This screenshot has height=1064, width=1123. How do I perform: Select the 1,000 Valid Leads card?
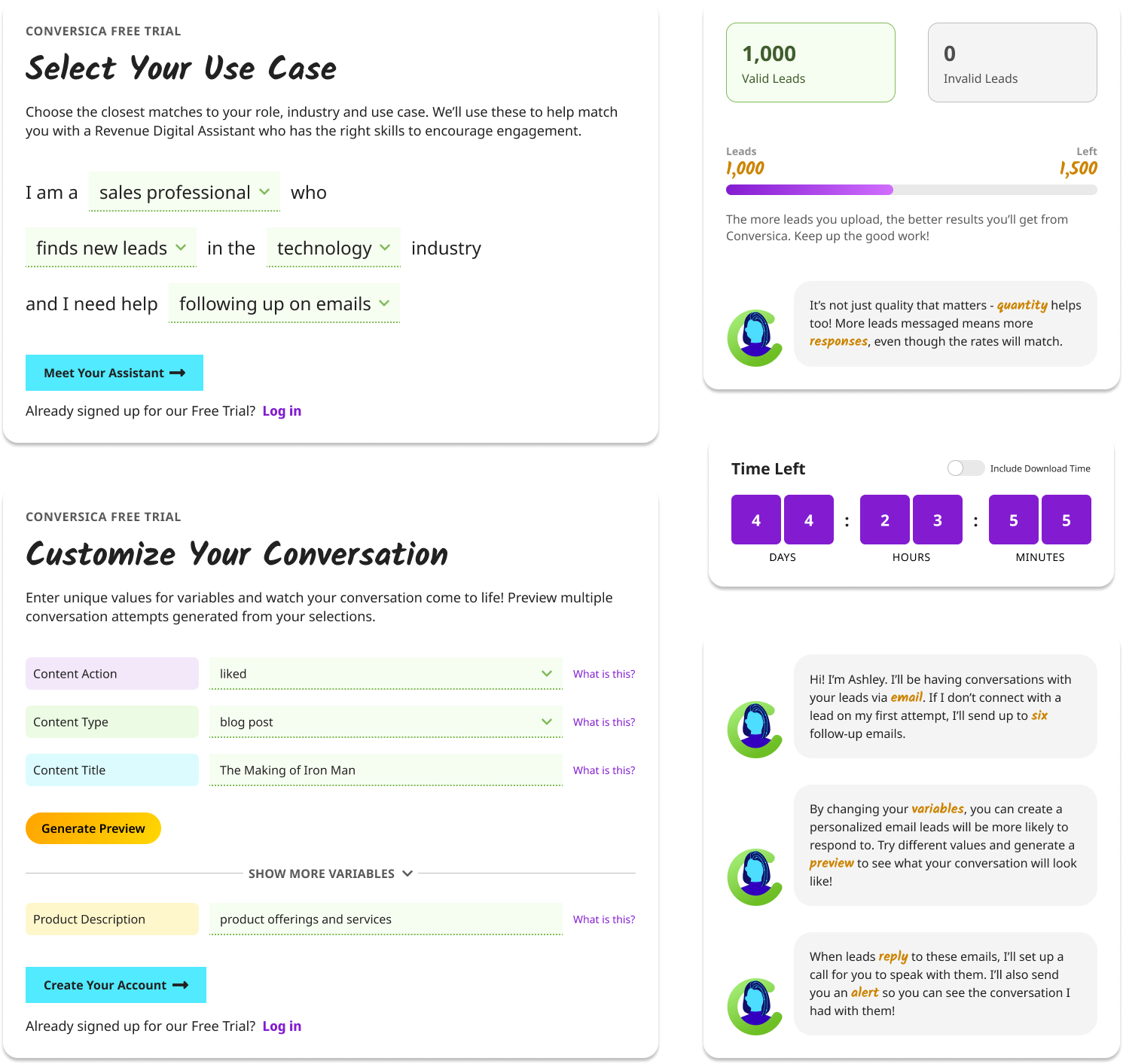click(810, 62)
